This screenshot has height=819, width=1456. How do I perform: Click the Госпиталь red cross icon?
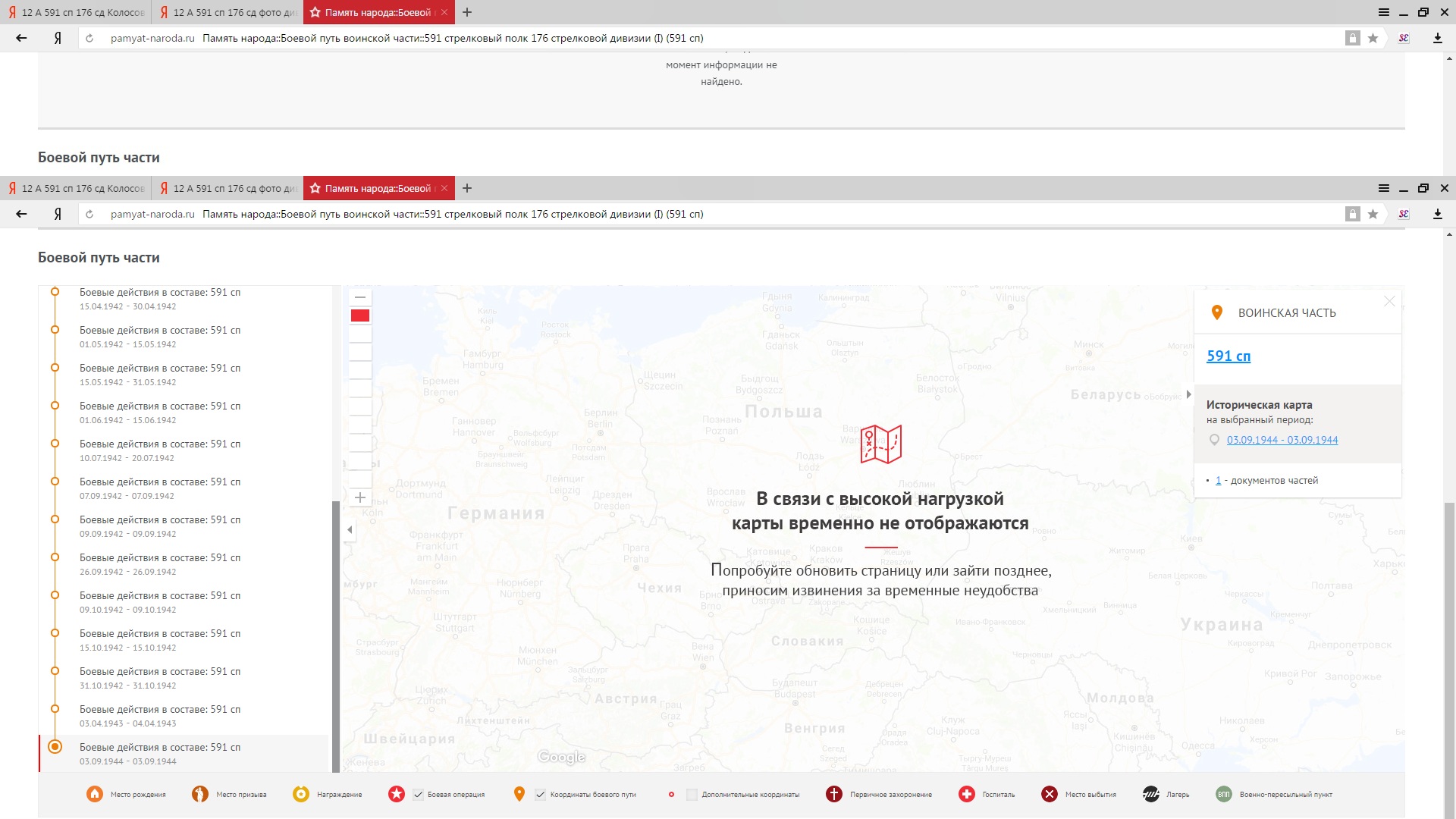pyautogui.click(x=966, y=794)
